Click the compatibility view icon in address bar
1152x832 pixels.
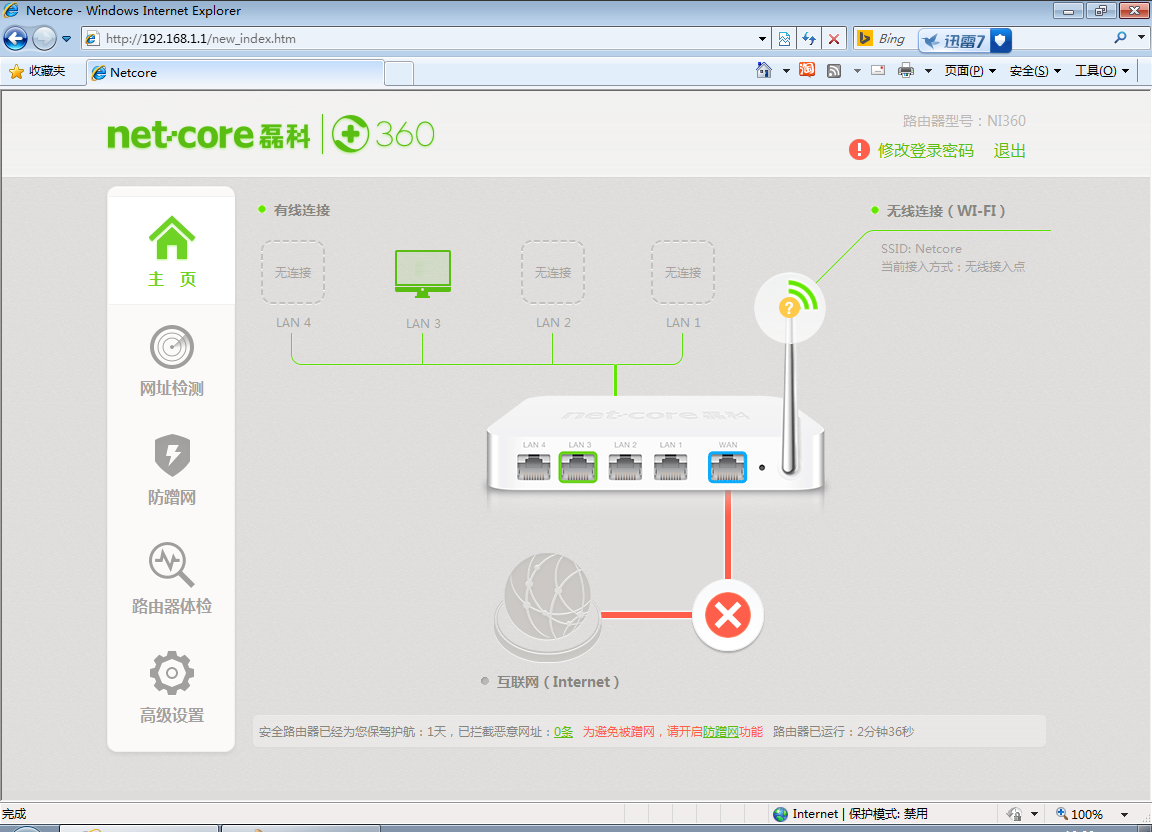[x=785, y=39]
